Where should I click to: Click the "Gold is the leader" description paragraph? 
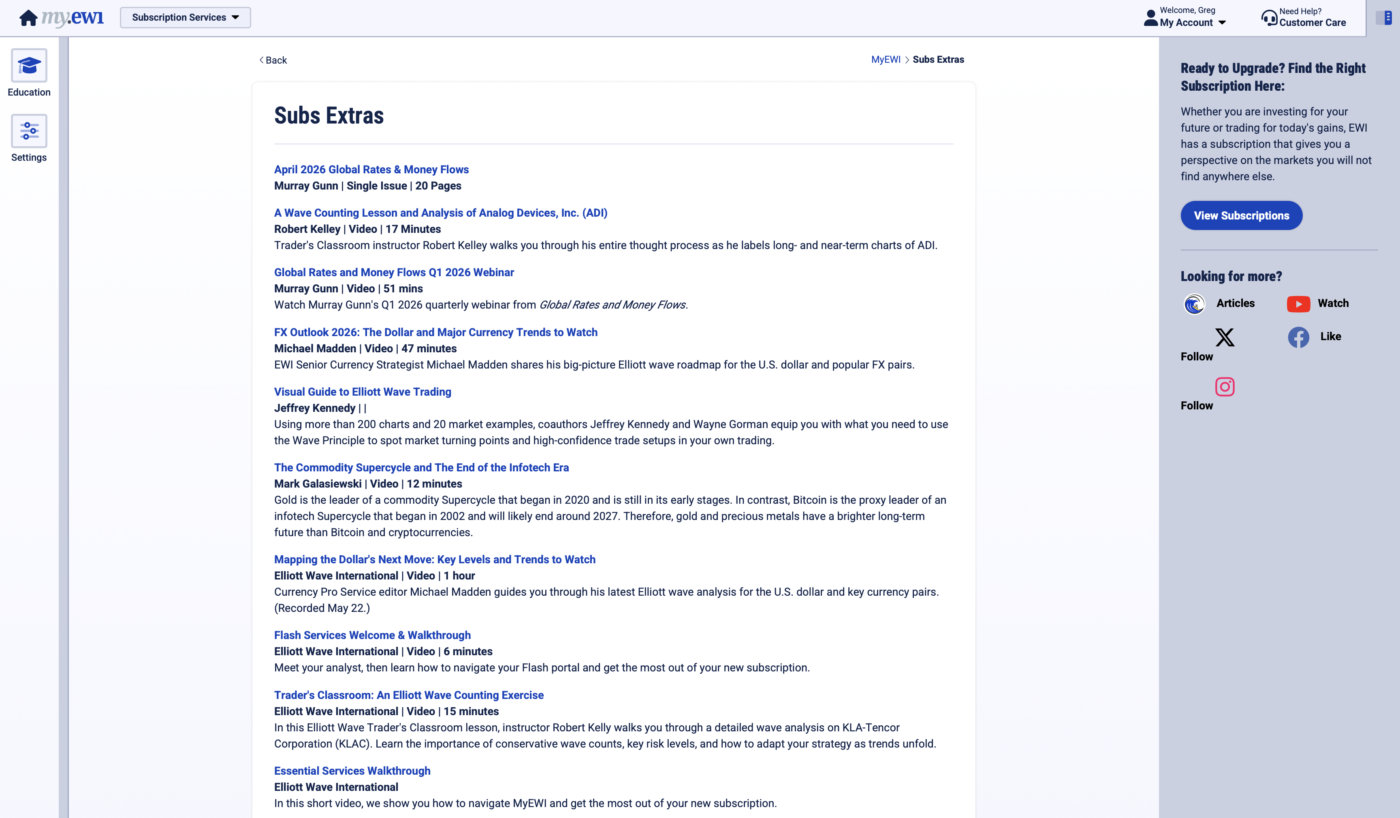click(610, 516)
